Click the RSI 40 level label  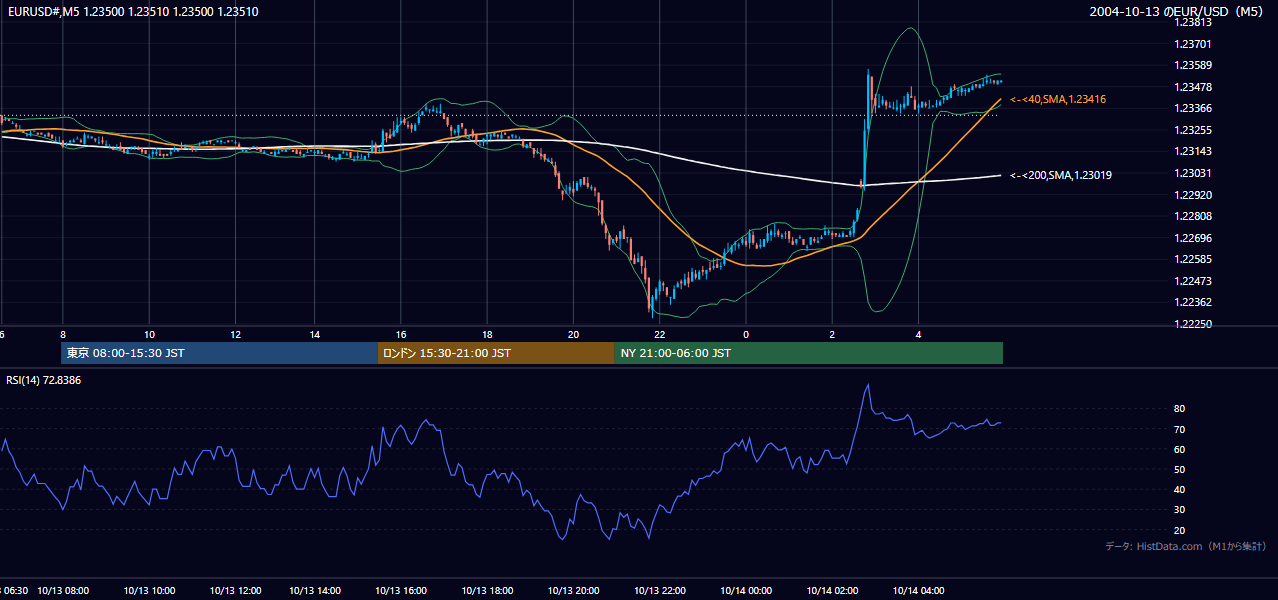coord(1179,489)
